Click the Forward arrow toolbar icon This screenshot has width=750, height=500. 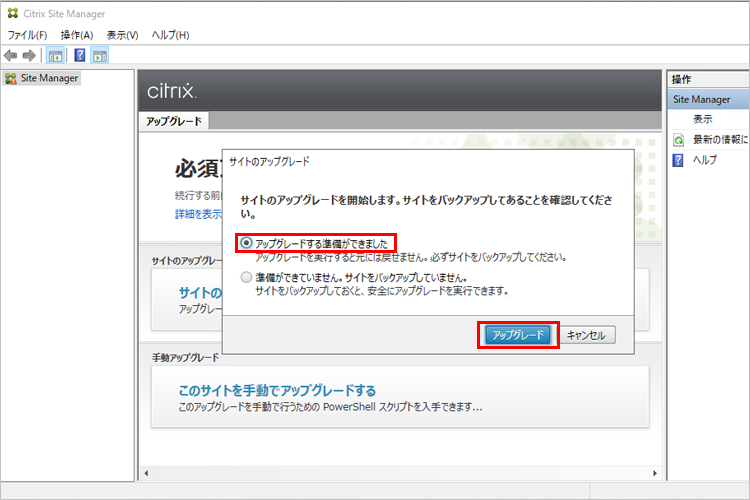pos(29,55)
